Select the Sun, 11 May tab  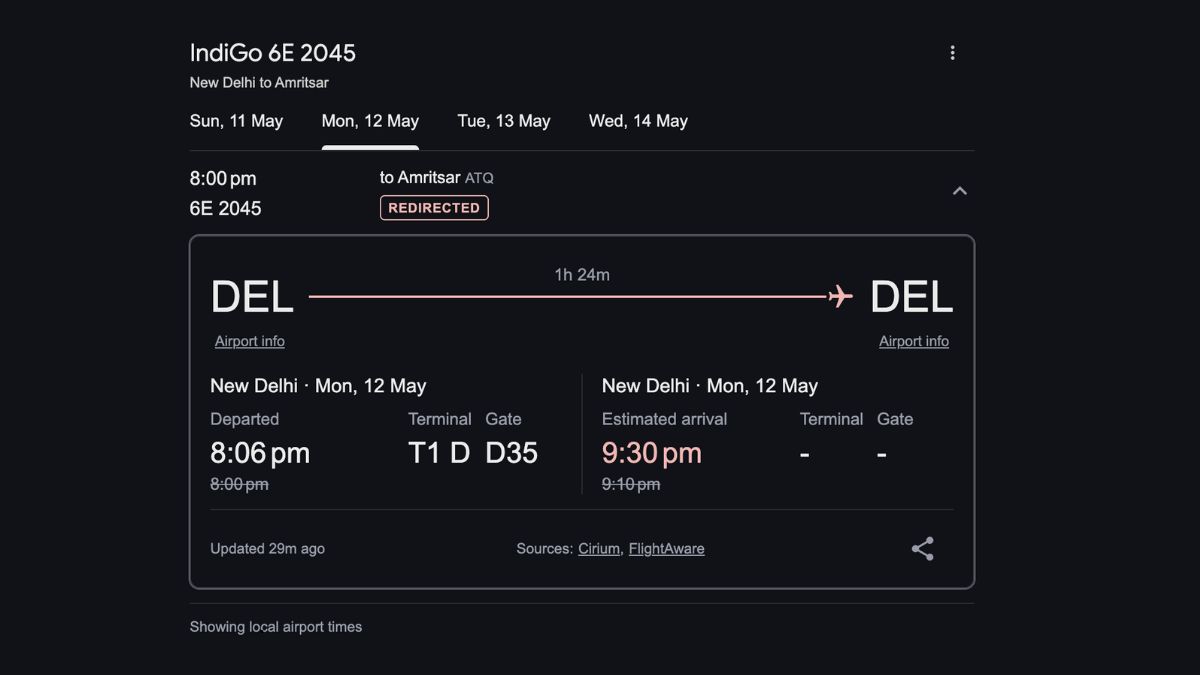coord(236,121)
